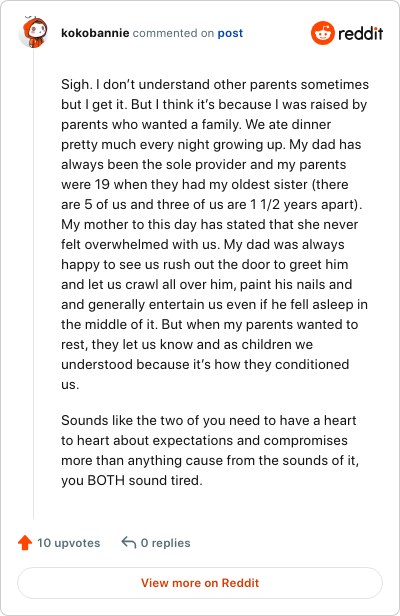Click the orange Reddit Snoo logo
The image size is (400, 616).
click(x=323, y=33)
